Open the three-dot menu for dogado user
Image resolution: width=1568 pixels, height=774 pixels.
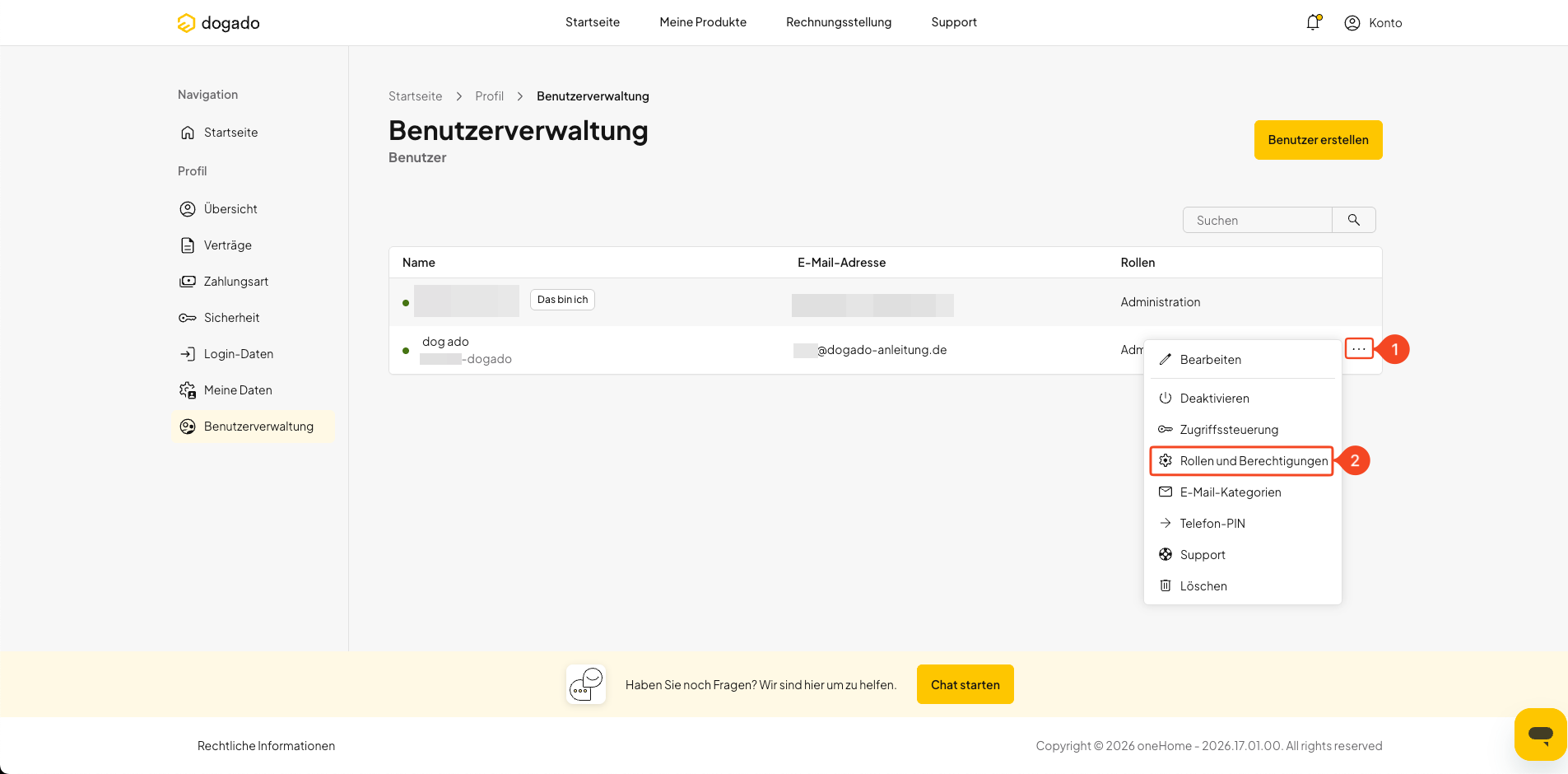coord(1359,349)
